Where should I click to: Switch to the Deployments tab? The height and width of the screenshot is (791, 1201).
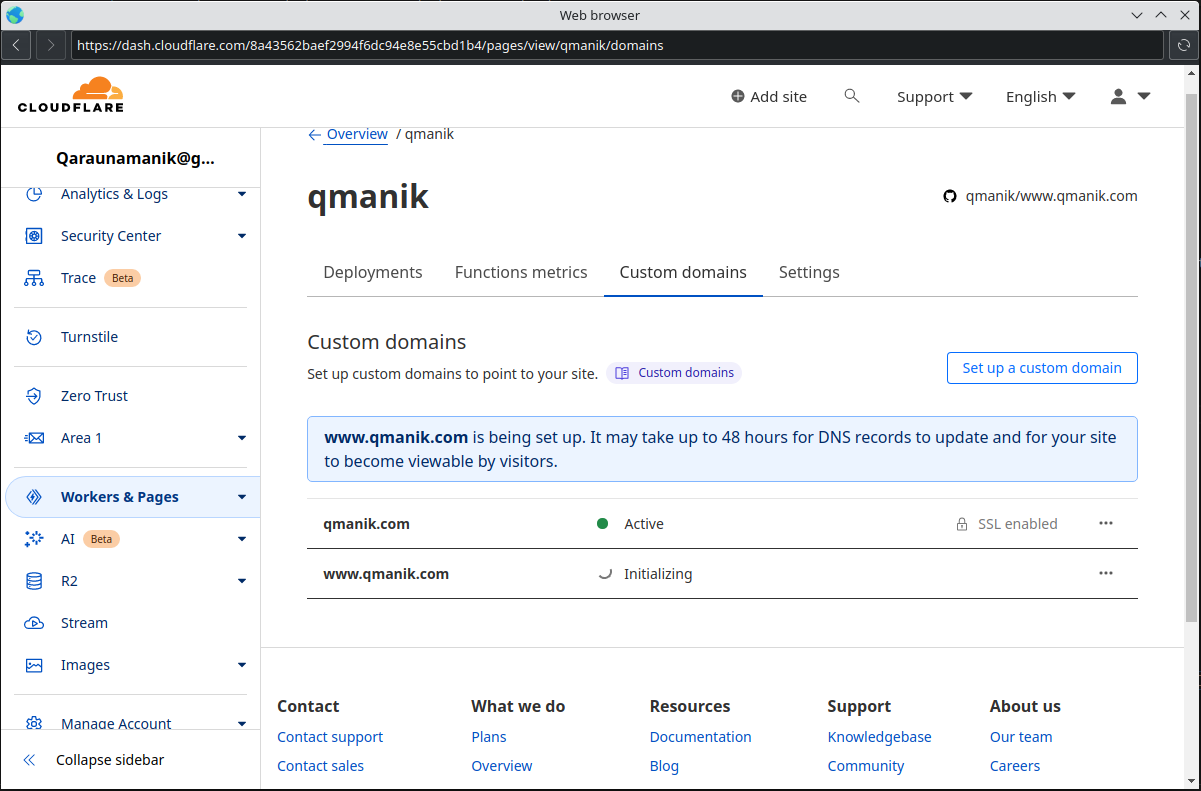pyautogui.click(x=372, y=272)
